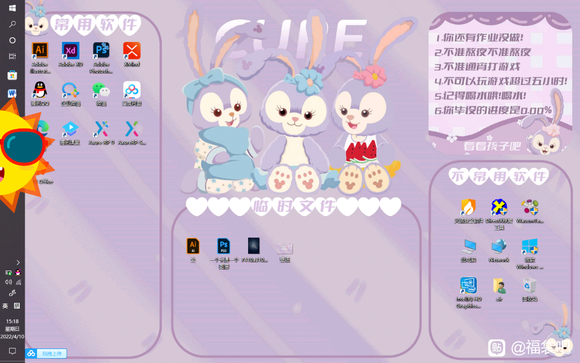This screenshot has width=580, height=363.
Task: Toggle the IME mode icon beside 英
Action: point(17,306)
